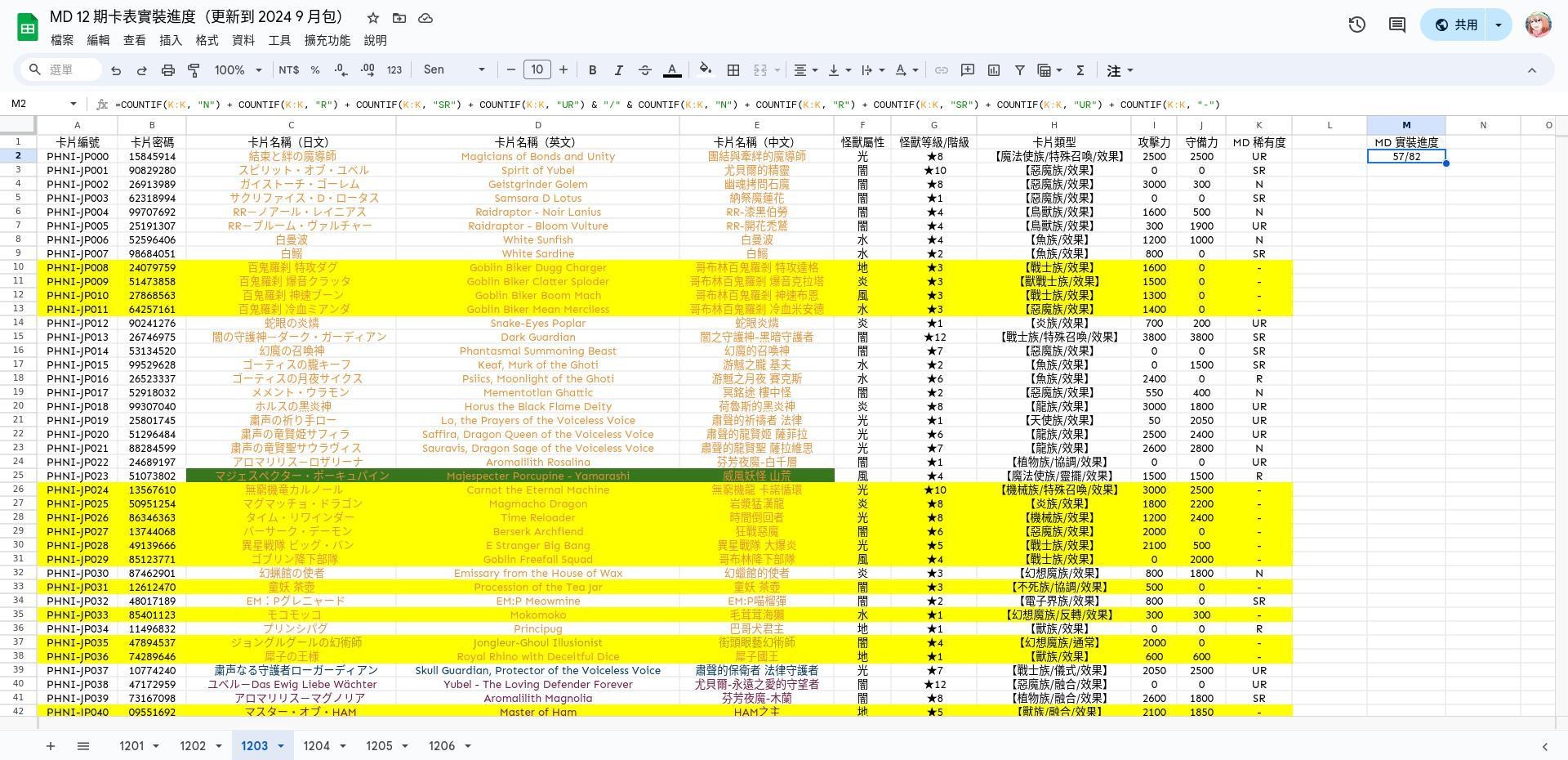Activate the paint format tool
Viewport: 1568px width, 760px height.
tap(194, 70)
